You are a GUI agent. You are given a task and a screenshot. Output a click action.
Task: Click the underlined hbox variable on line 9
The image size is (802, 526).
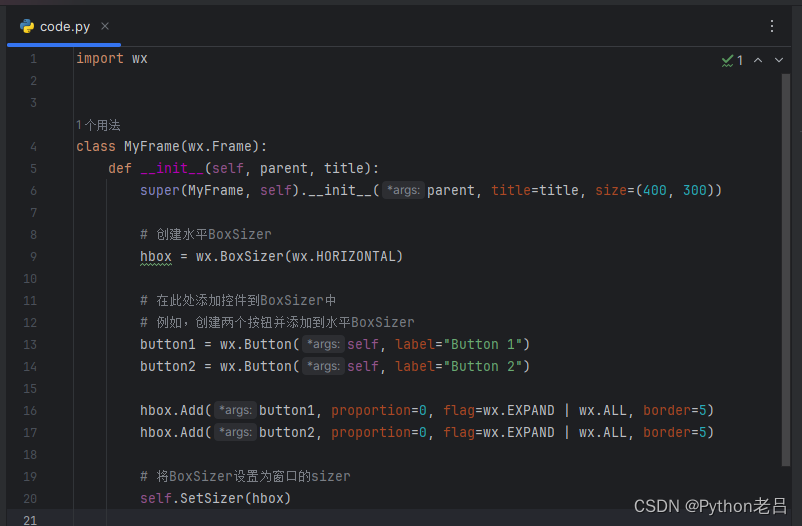point(156,256)
